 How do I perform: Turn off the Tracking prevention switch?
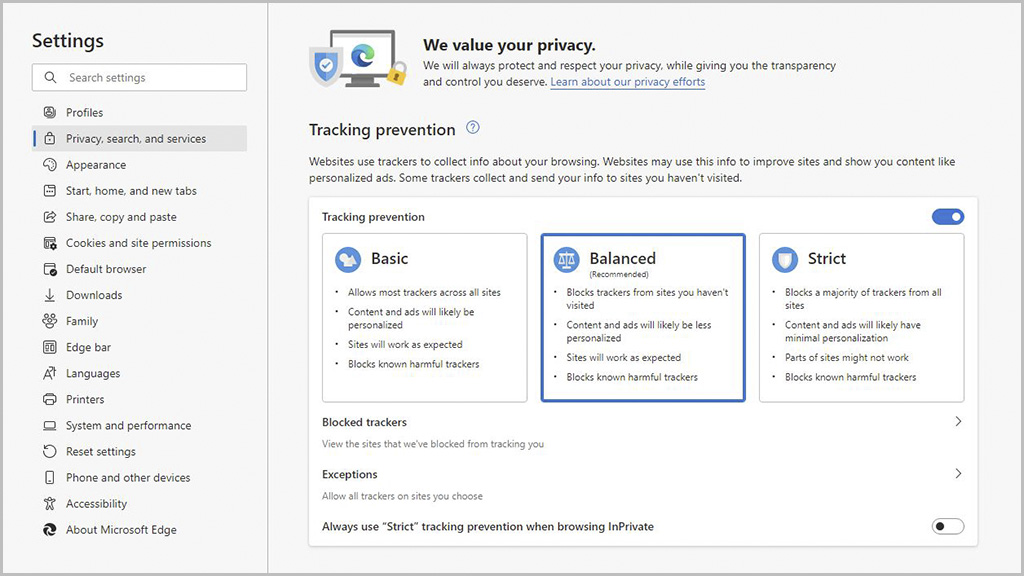(947, 217)
